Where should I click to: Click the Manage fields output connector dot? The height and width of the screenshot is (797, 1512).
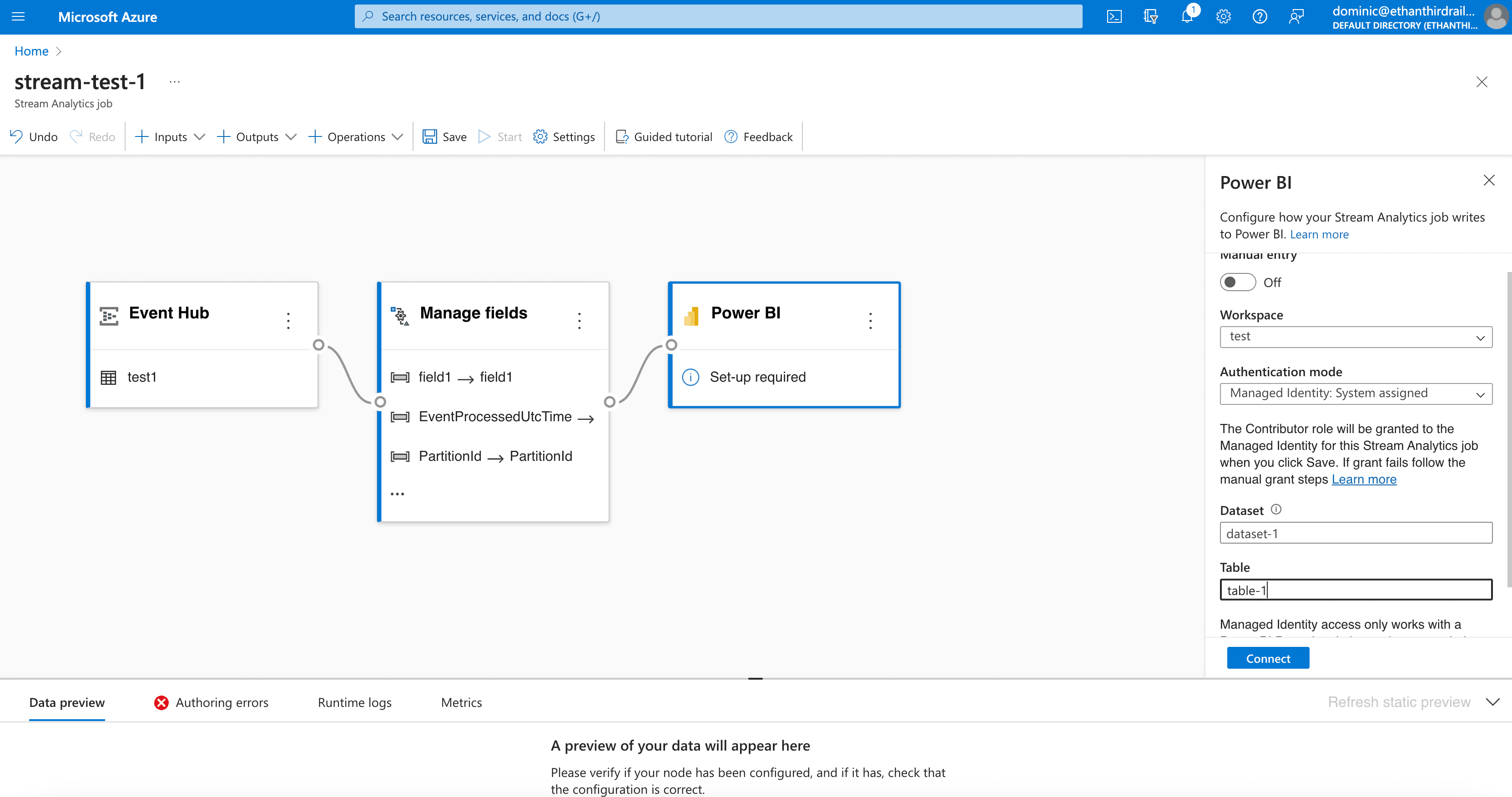pos(610,401)
